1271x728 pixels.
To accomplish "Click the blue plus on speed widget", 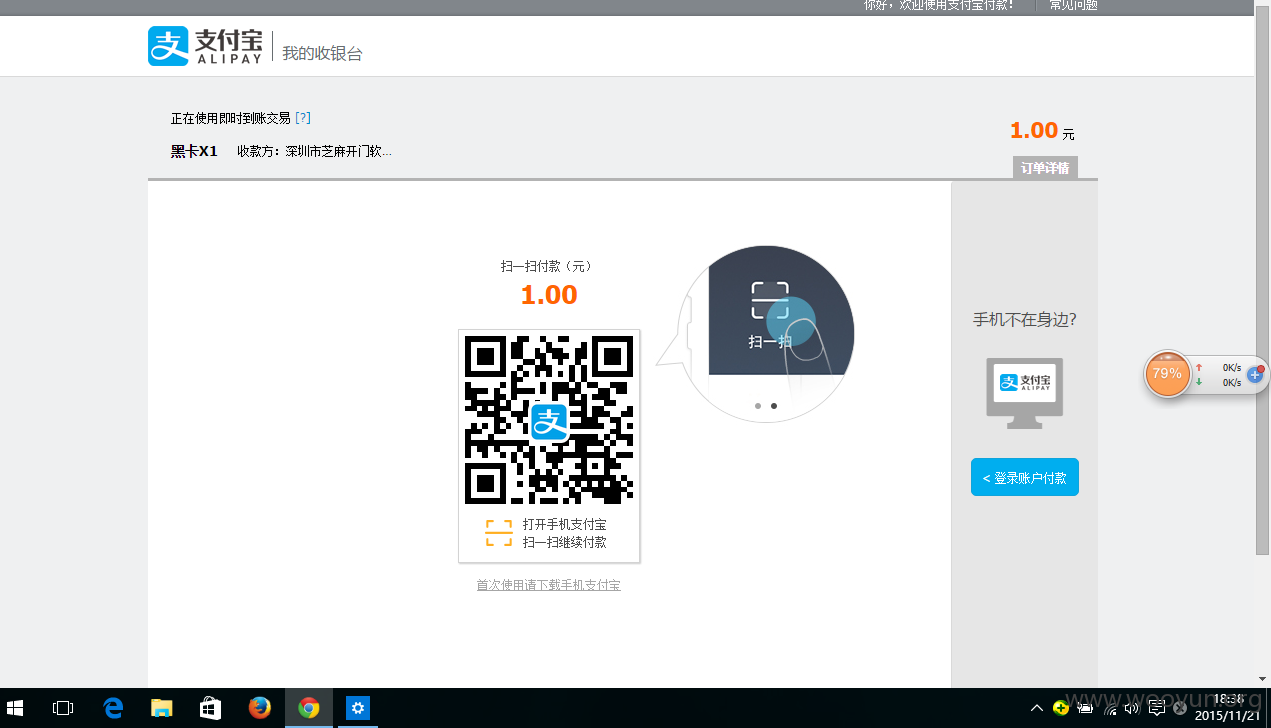I will (1255, 374).
